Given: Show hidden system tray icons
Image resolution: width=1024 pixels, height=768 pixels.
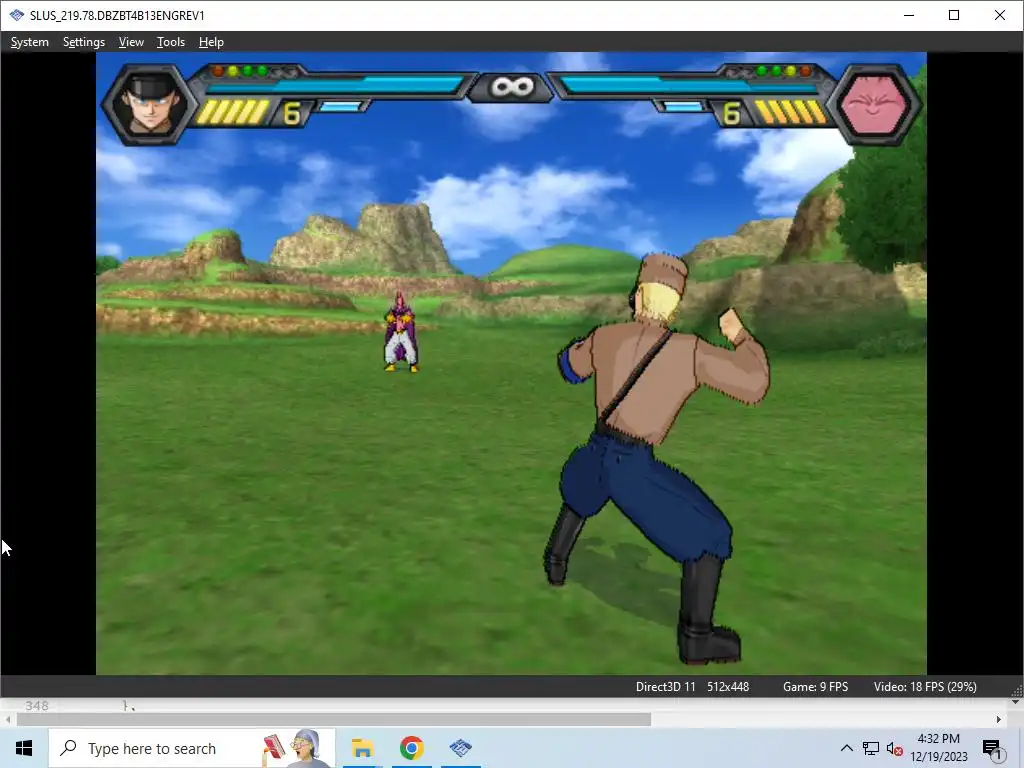Looking at the screenshot, I should (x=846, y=748).
